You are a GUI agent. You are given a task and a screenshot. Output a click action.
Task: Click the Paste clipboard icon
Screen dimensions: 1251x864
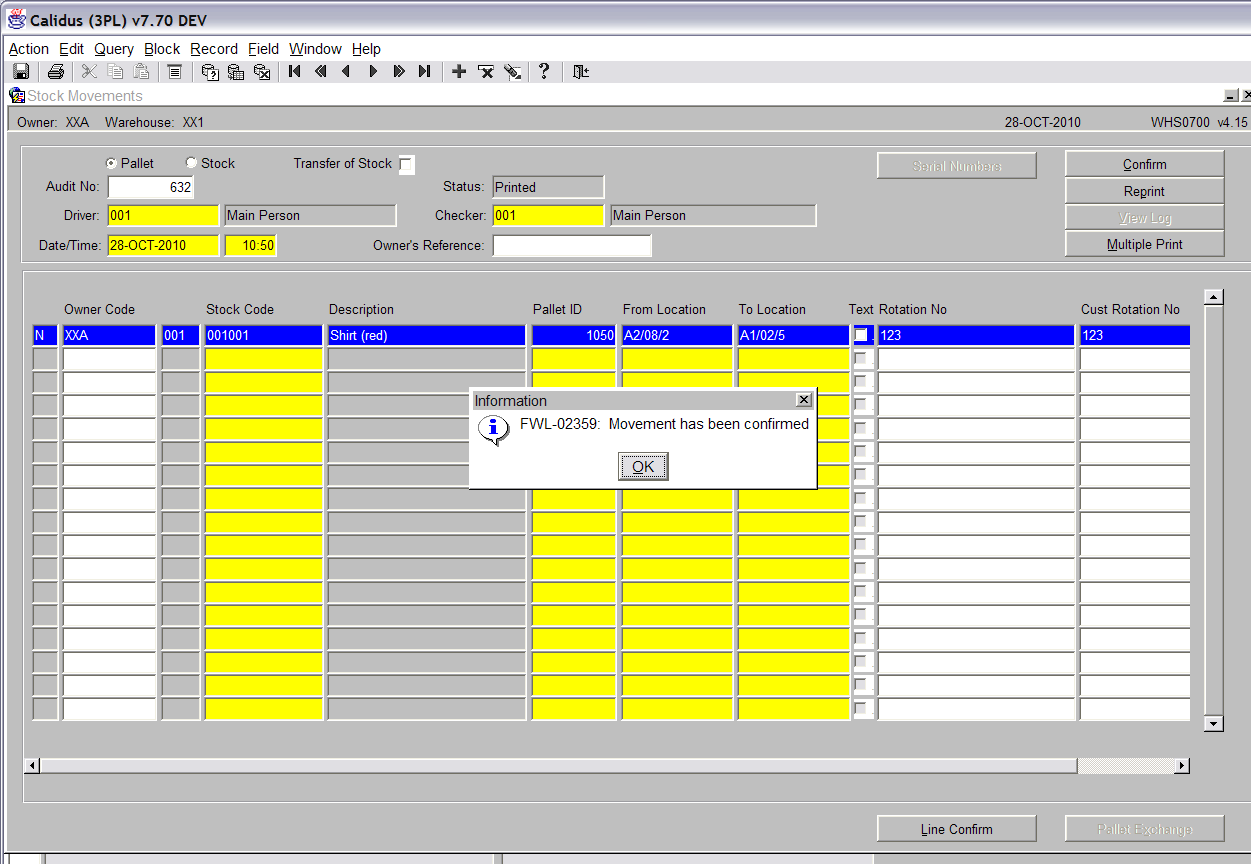(x=141, y=71)
